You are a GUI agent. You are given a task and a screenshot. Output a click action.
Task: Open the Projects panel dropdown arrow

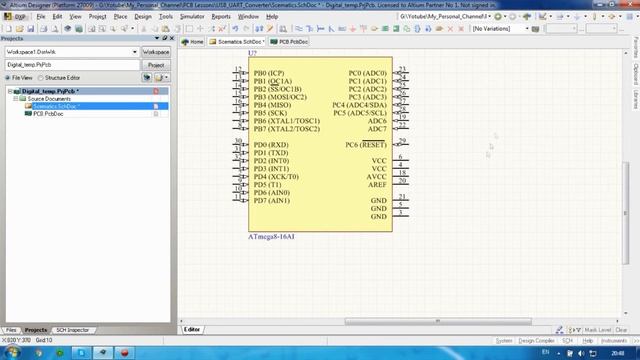click(x=157, y=38)
